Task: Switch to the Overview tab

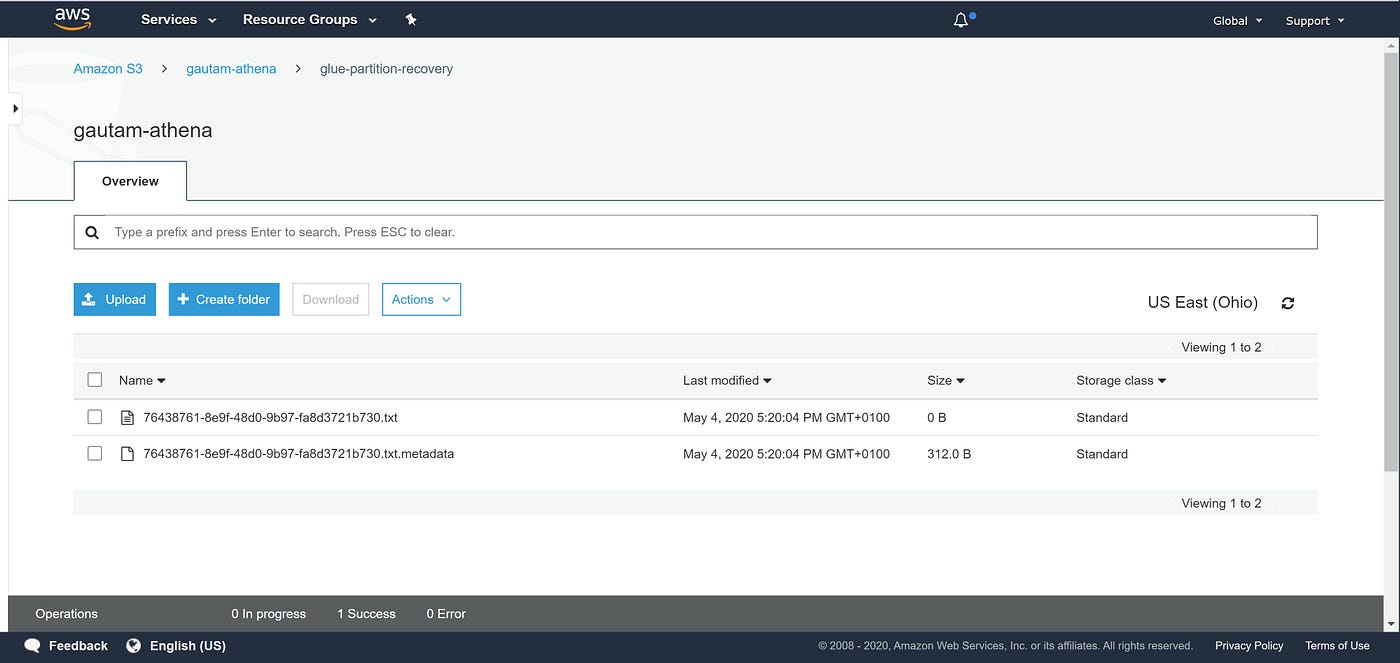Action: point(129,181)
